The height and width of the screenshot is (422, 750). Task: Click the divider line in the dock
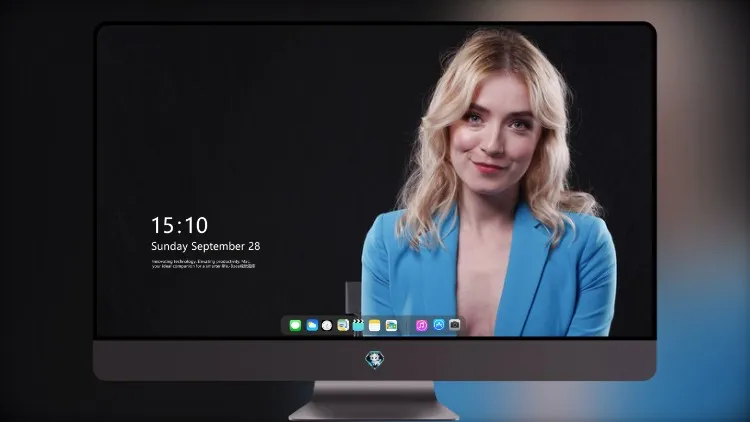point(407,326)
